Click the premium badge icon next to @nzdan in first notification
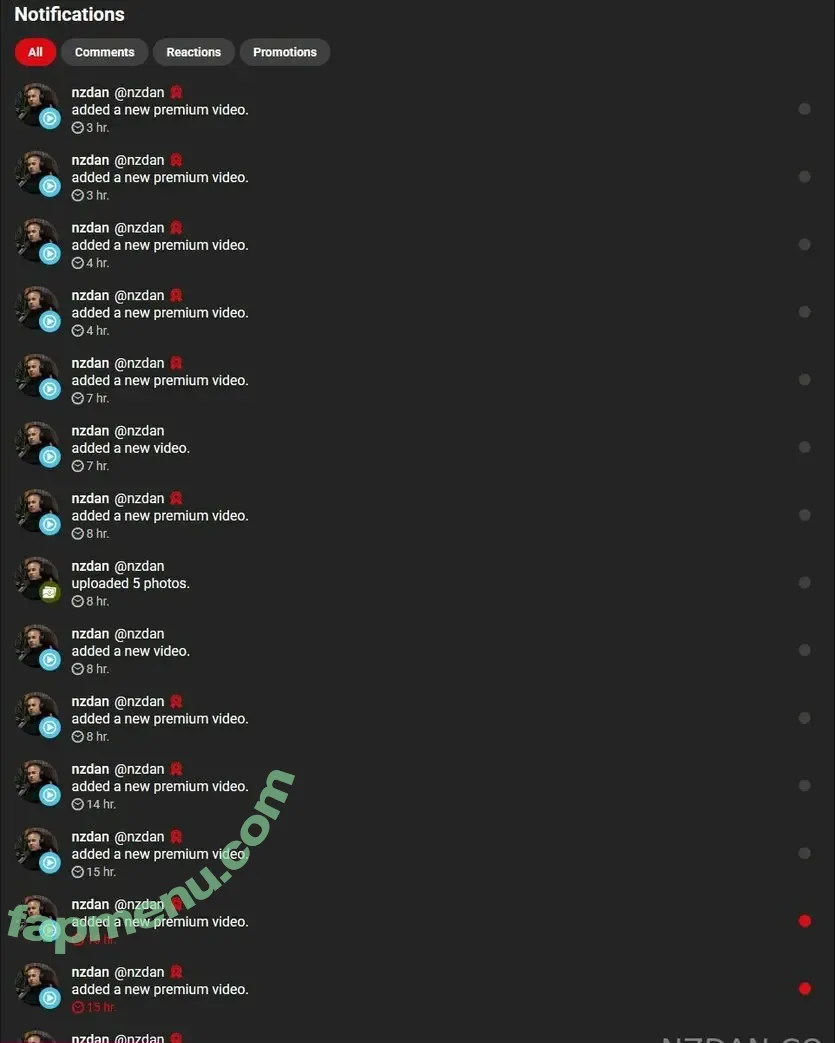The width and height of the screenshot is (835, 1043). click(176, 92)
